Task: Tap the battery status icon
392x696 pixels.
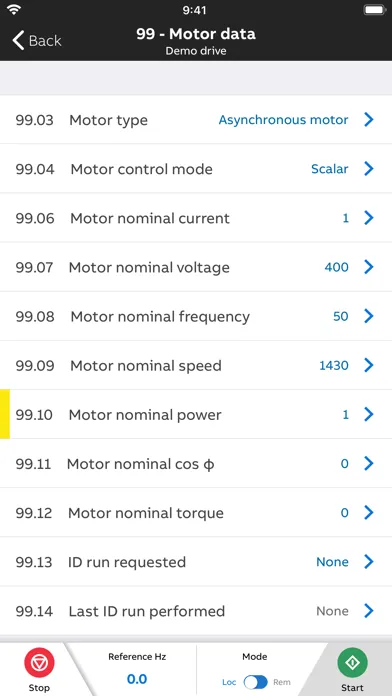Action: [374, 10]
